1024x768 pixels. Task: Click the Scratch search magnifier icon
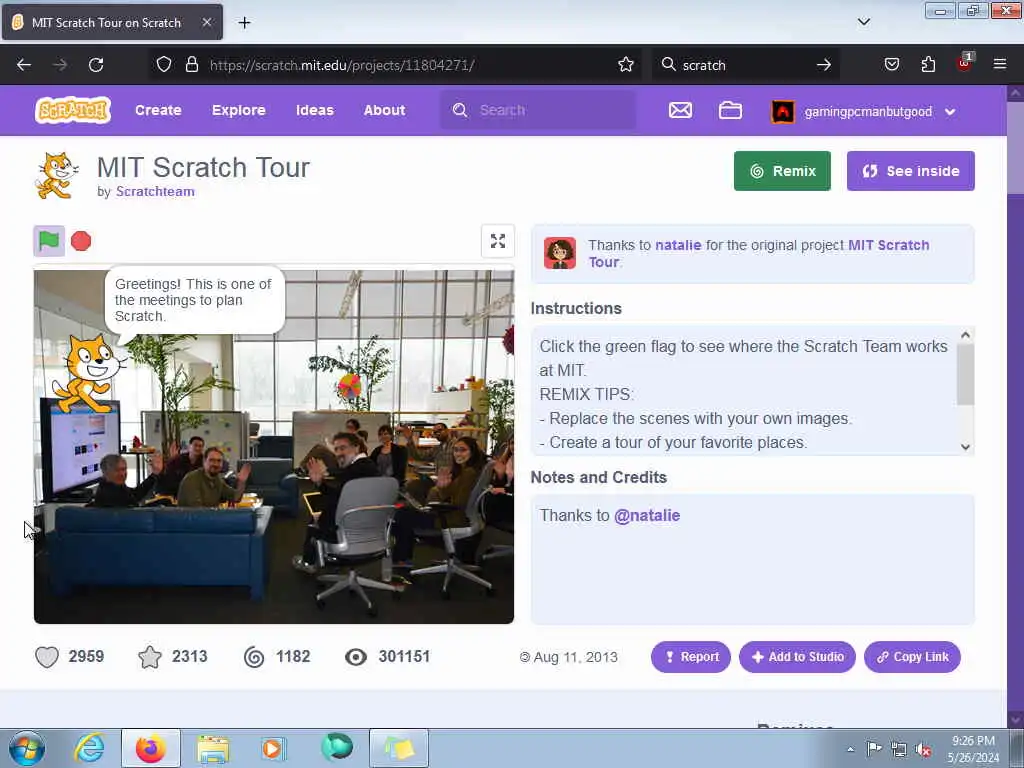click(460, 110)
